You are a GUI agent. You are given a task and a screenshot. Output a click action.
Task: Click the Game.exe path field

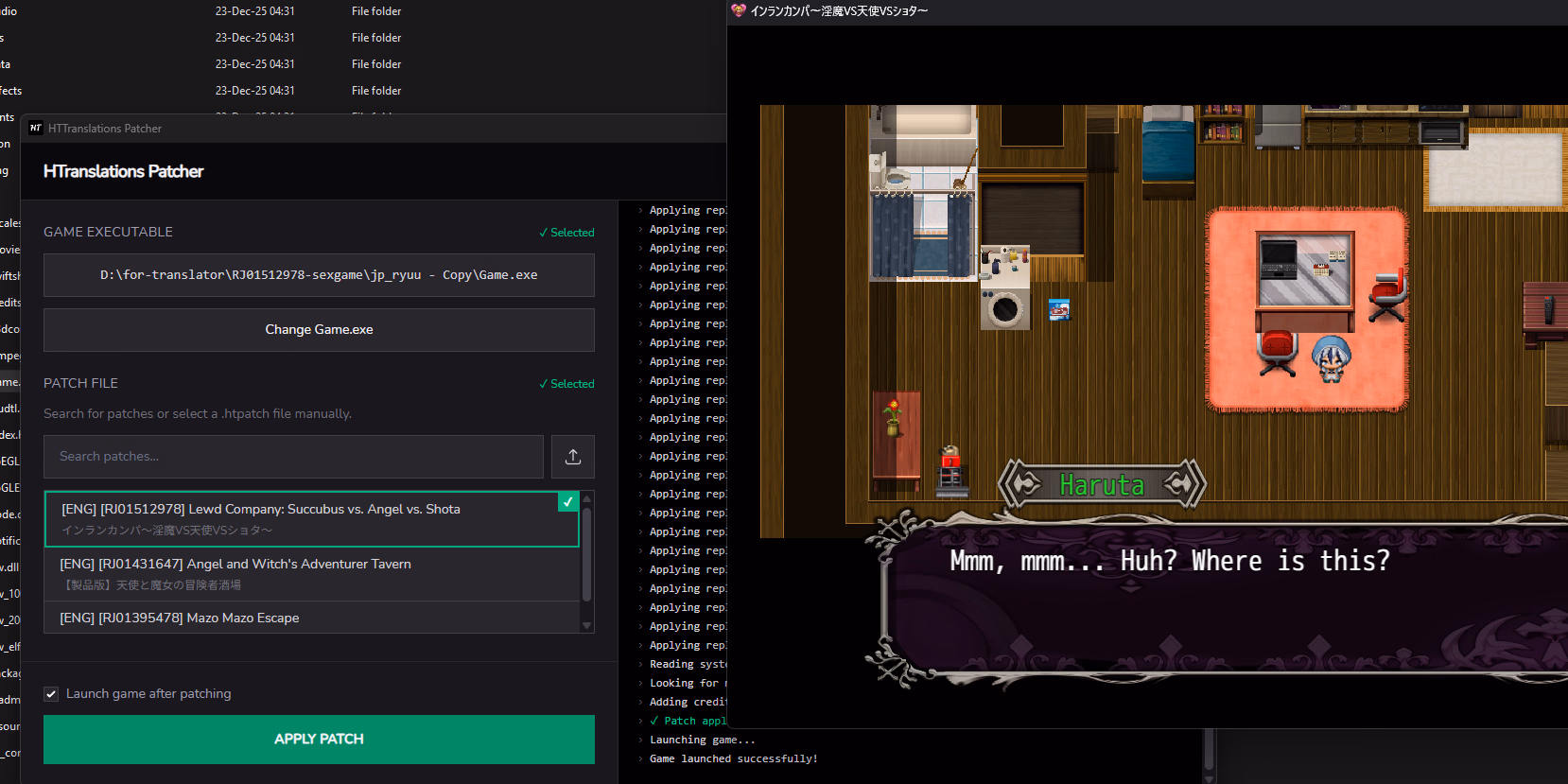[319, 275]
